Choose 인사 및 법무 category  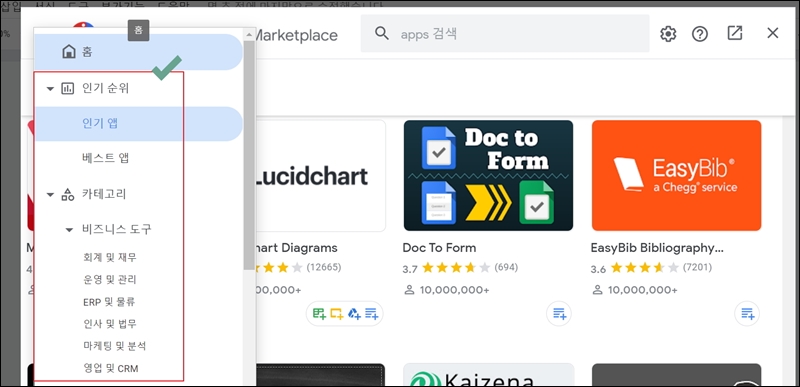pyautogui.click(x=110, y=324)
